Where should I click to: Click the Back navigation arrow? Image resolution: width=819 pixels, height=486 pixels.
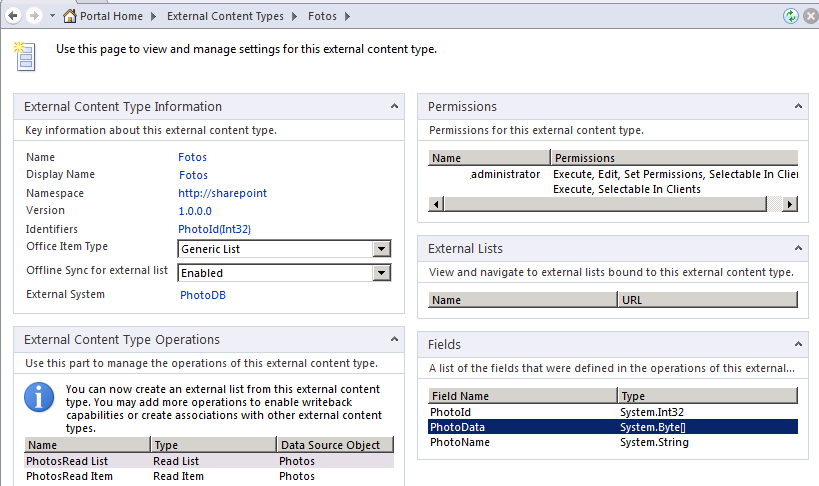point(13,16)
